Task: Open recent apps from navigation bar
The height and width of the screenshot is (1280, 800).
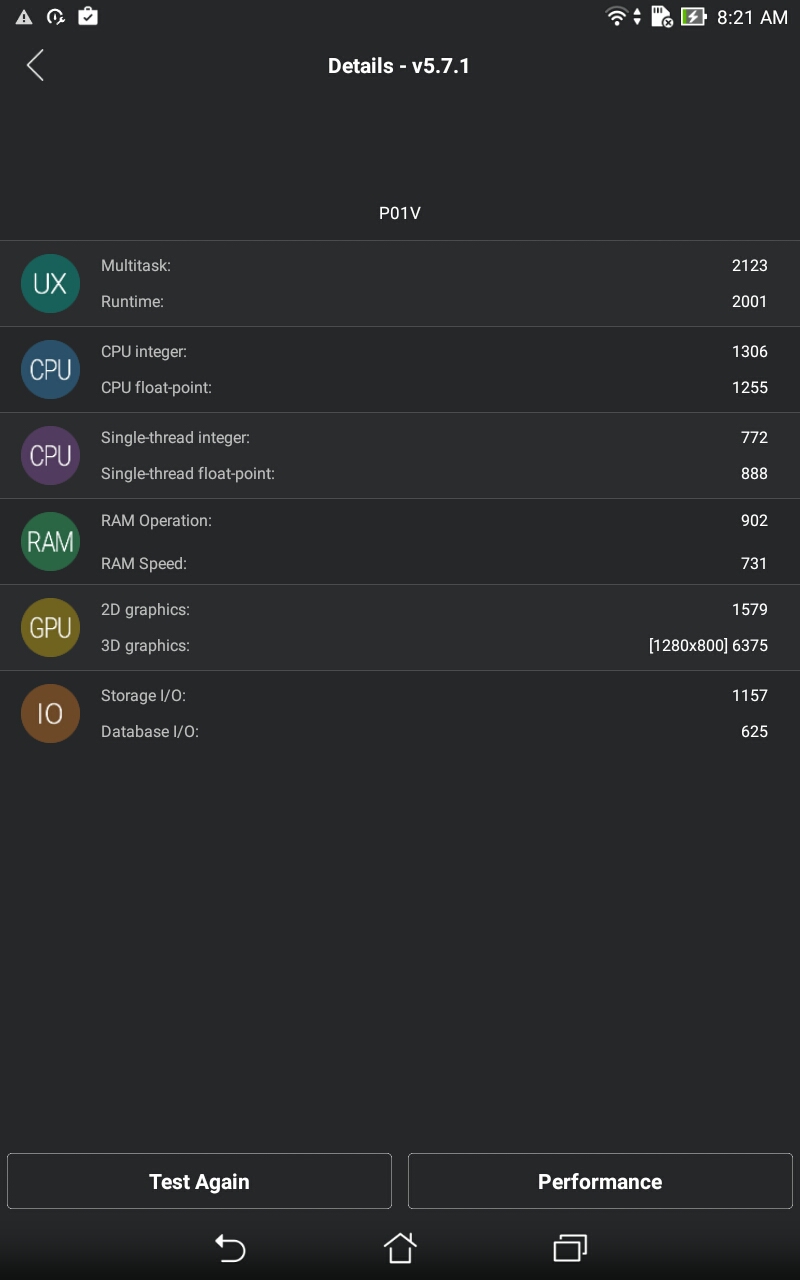Action: point(570,1247)
